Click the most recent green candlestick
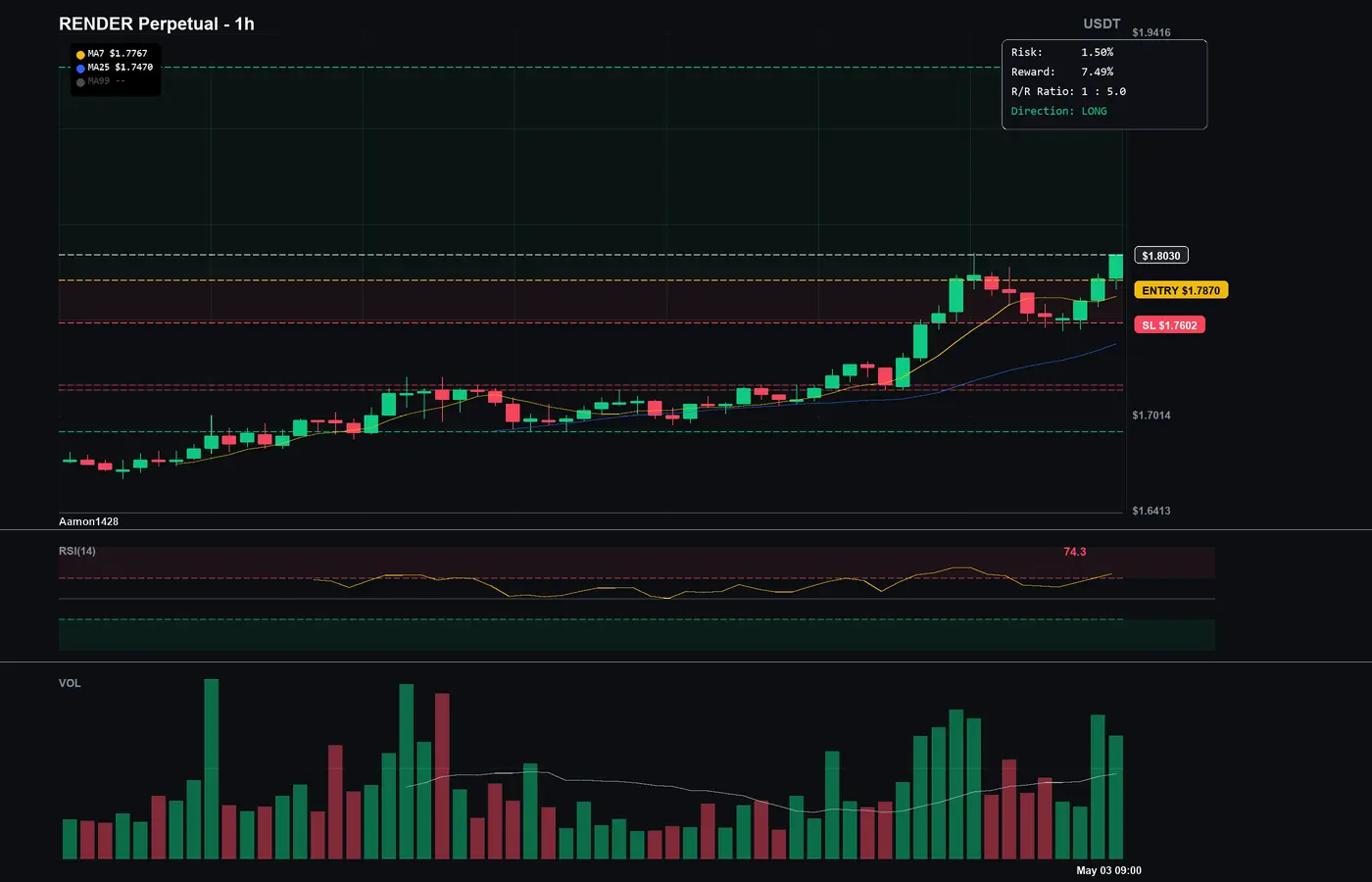The height and width of the screenshot is (882, 1372). 1115,267
